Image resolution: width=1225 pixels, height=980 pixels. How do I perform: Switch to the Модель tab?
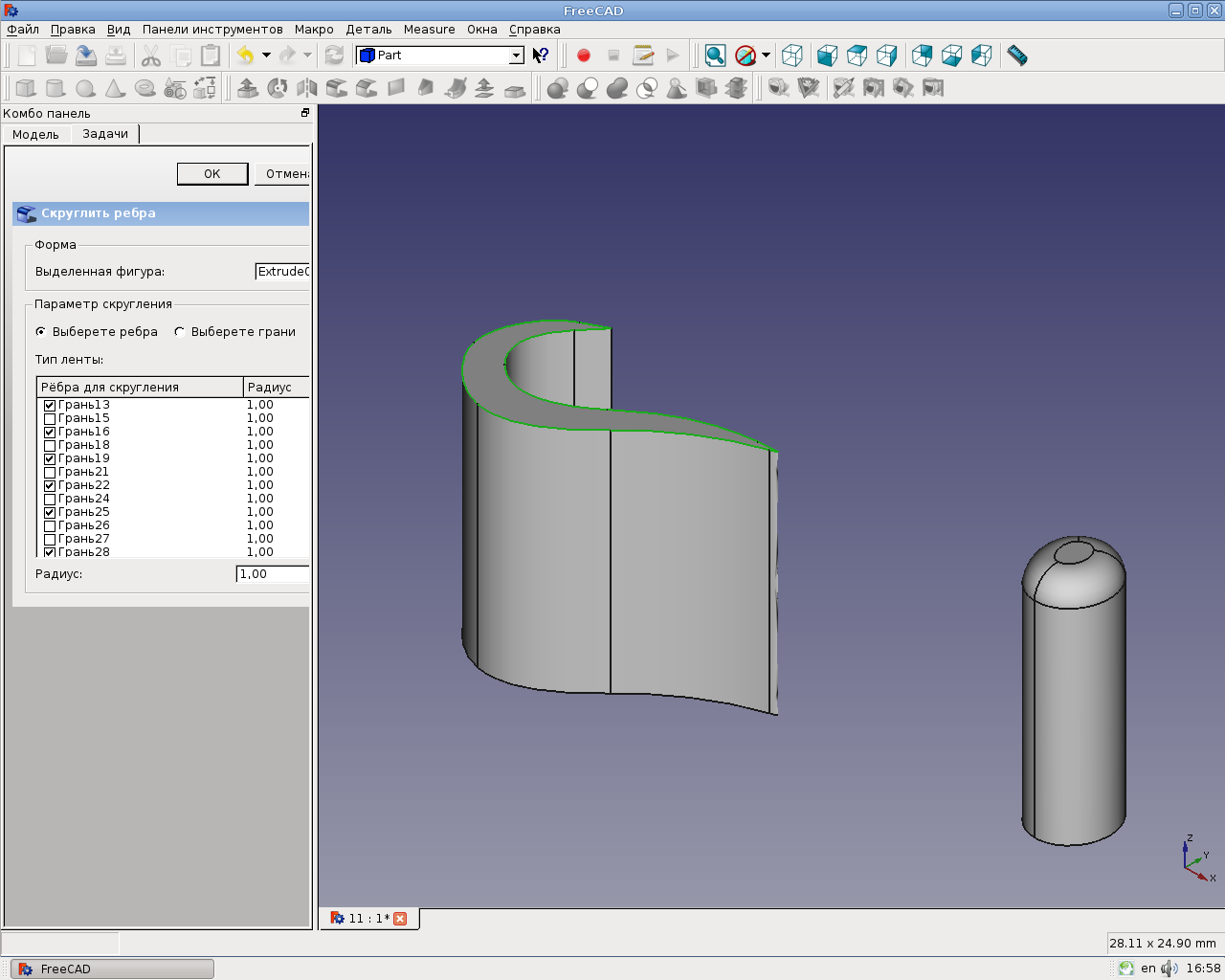[x=35, y=135]
